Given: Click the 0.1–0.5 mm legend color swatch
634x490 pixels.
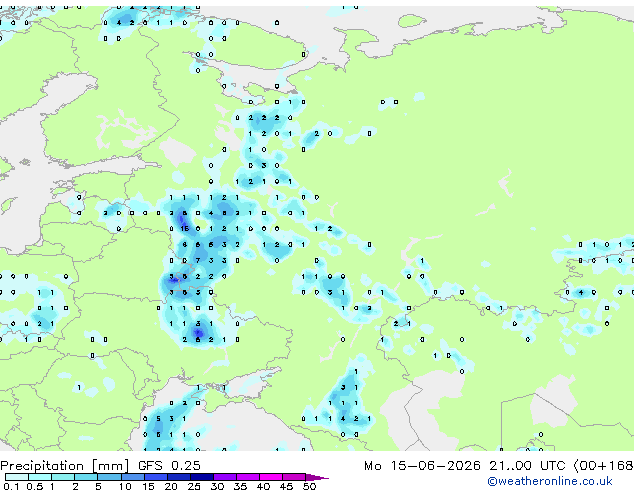Looking at the screenshot, I should [x=17, y=477].
